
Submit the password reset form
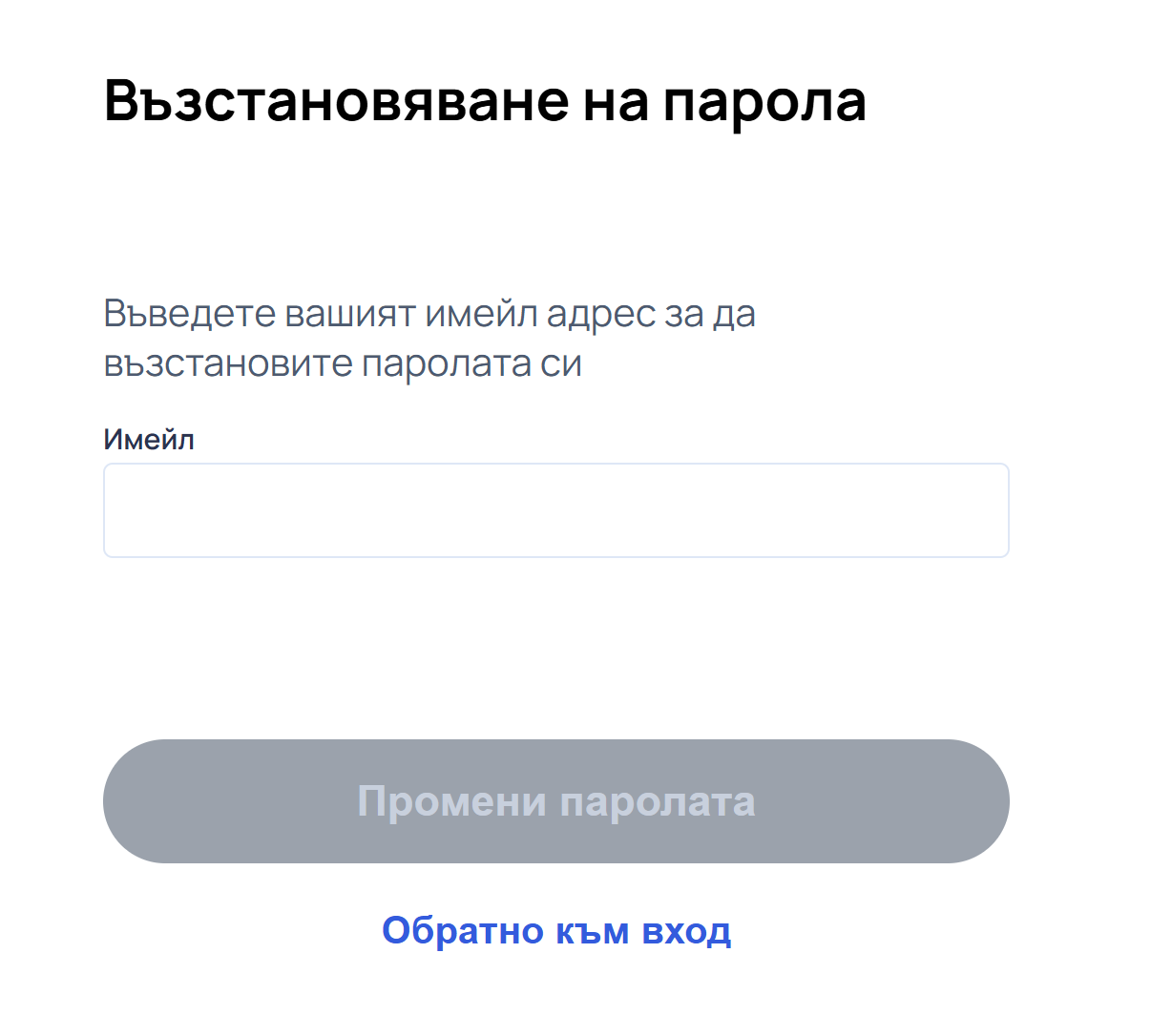click(x=555, y=801)
